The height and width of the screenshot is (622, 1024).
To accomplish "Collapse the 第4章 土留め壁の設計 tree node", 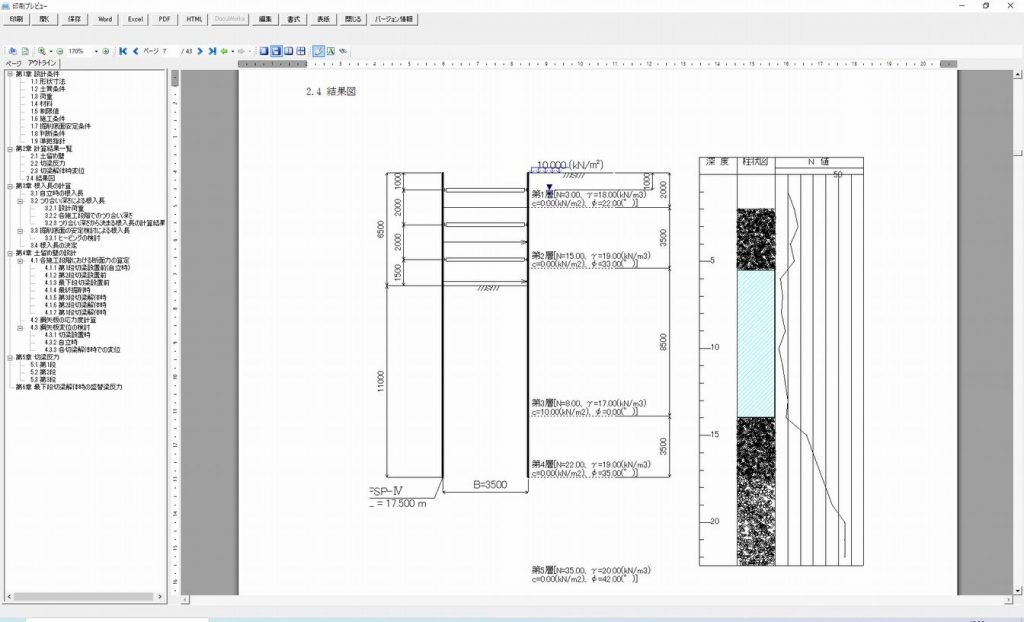I will click(x=9, y=253).
